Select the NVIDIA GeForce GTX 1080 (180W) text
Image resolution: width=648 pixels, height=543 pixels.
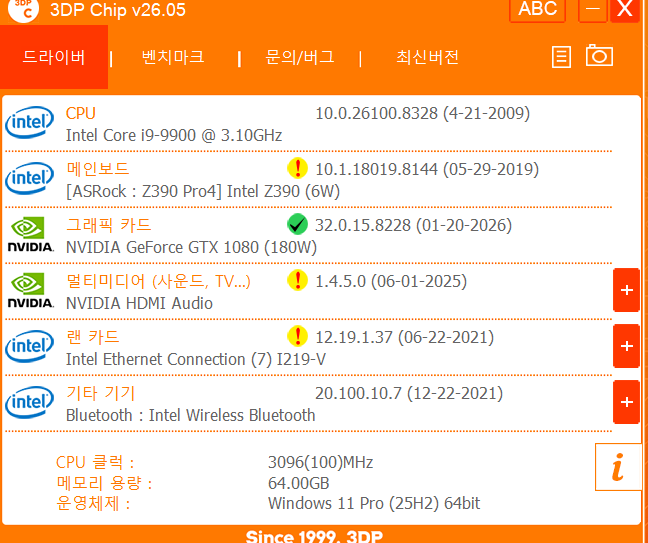coord(191,247)
